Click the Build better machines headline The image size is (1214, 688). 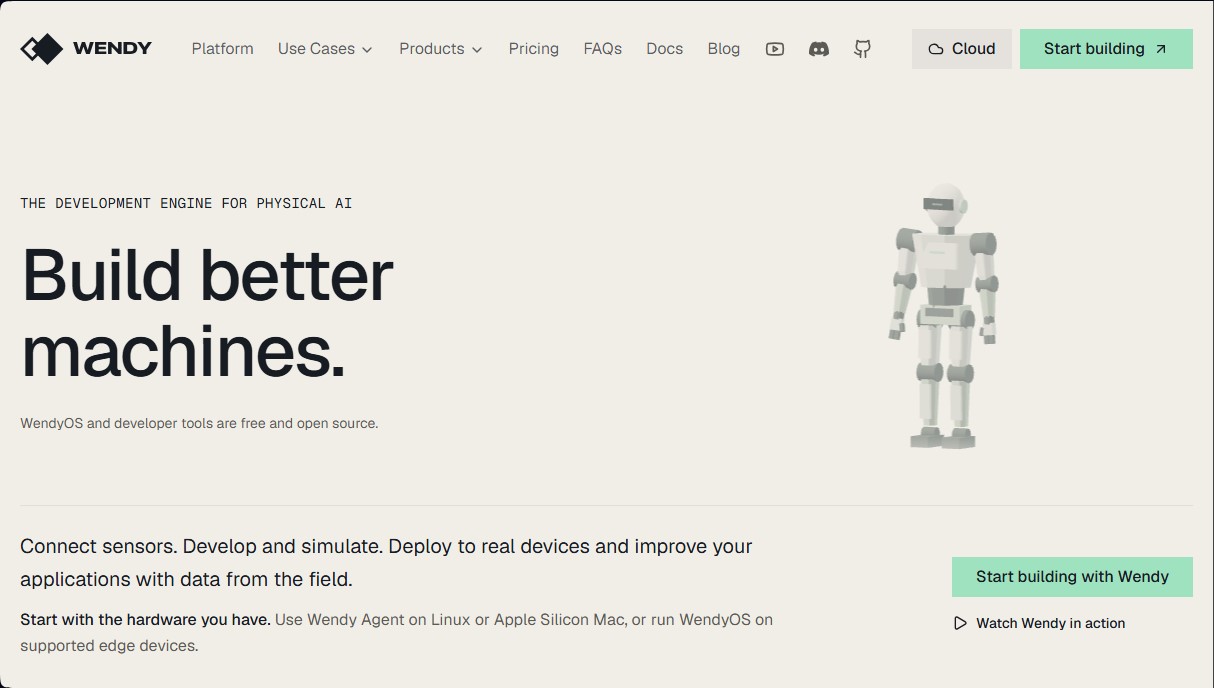click(207, 313)
